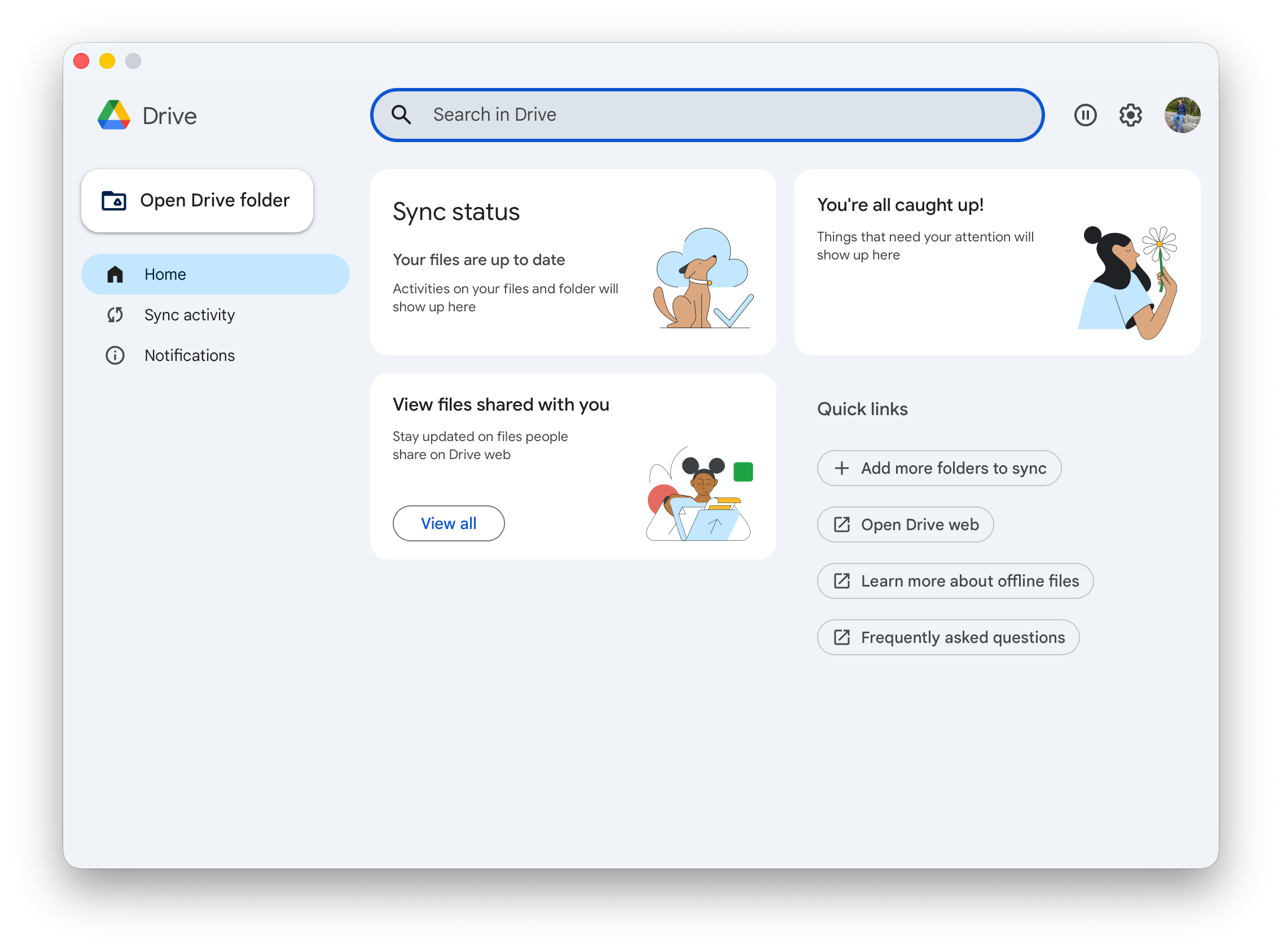
Task: Click the profile avatar picture
Action: coord(1182,116)
